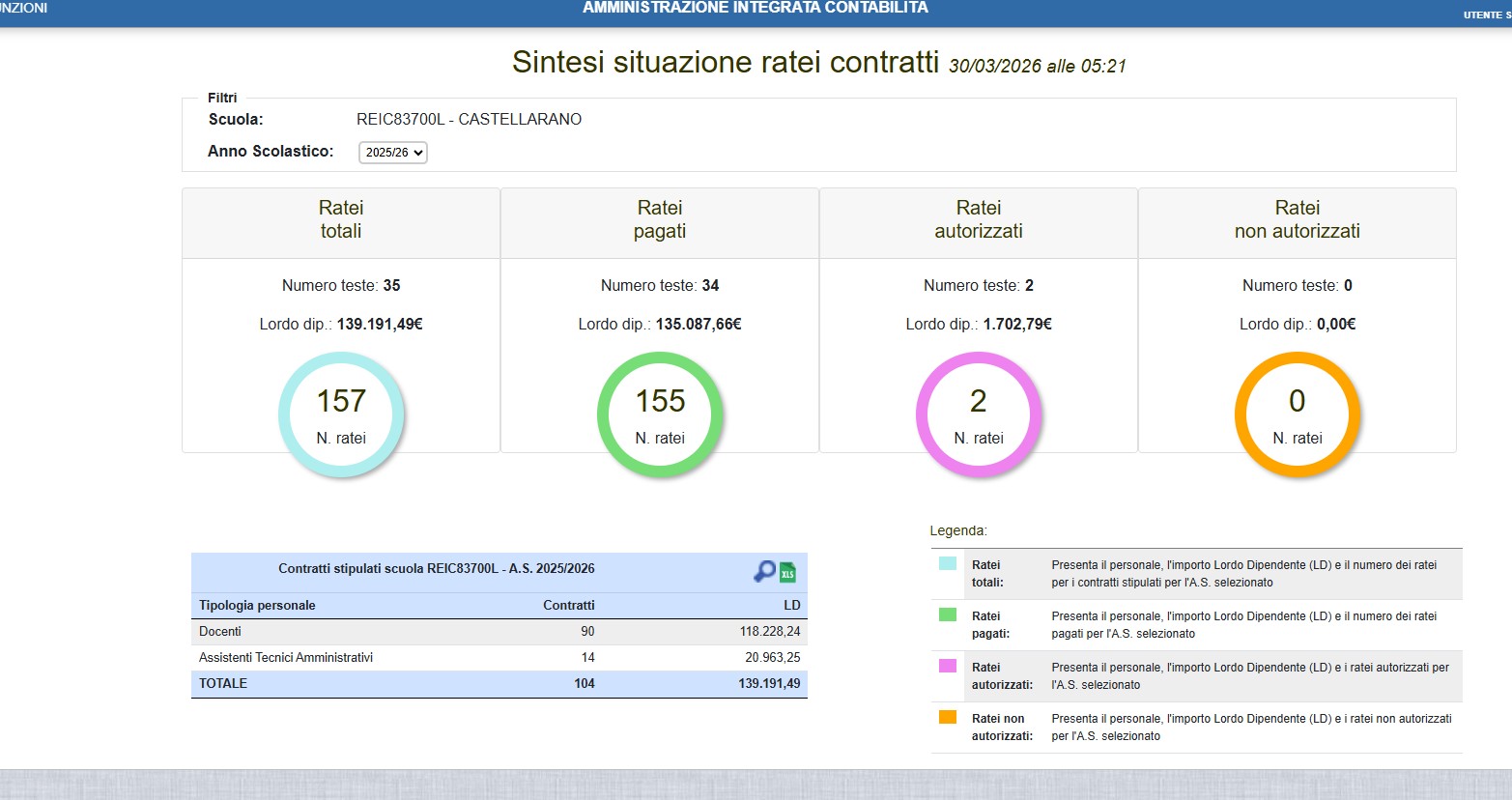Click the orange 0 ratei non autorizzati circle
This screenshot has width=1512, height=800.
click(x=1298, y=414)
